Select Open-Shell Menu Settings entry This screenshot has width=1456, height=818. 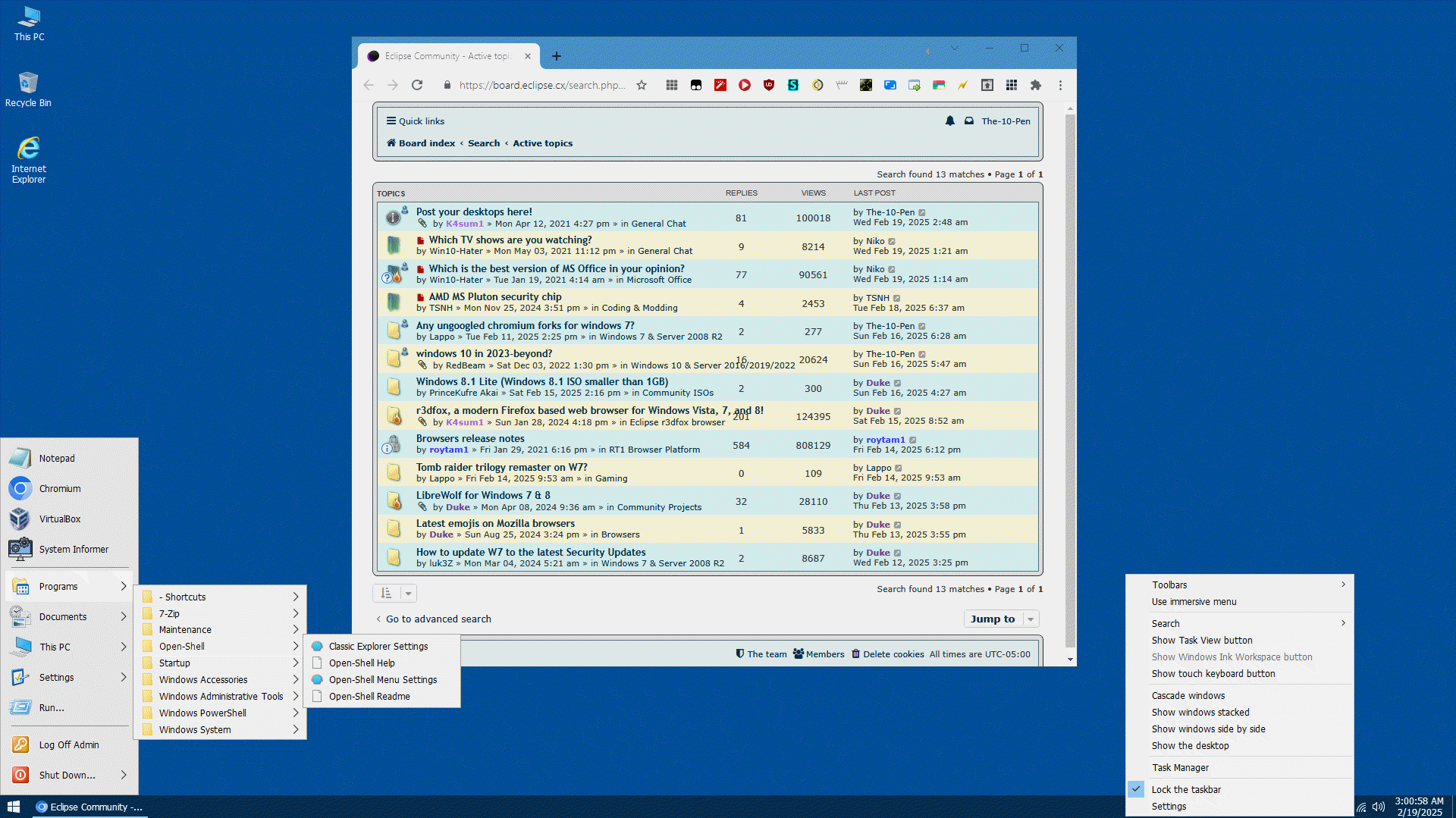382,680
